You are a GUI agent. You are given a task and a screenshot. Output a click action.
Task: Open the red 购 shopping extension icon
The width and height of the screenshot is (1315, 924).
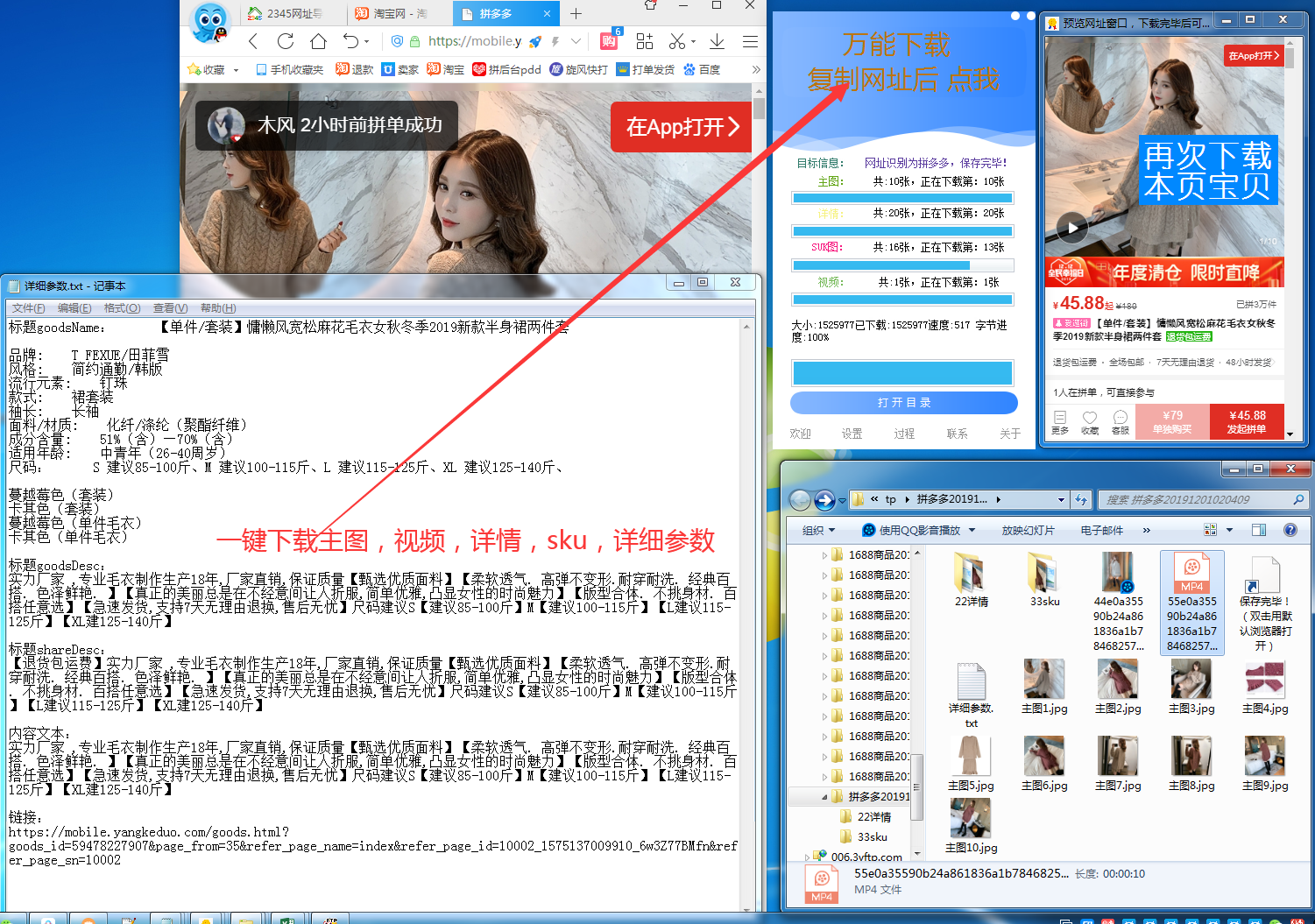609,40
